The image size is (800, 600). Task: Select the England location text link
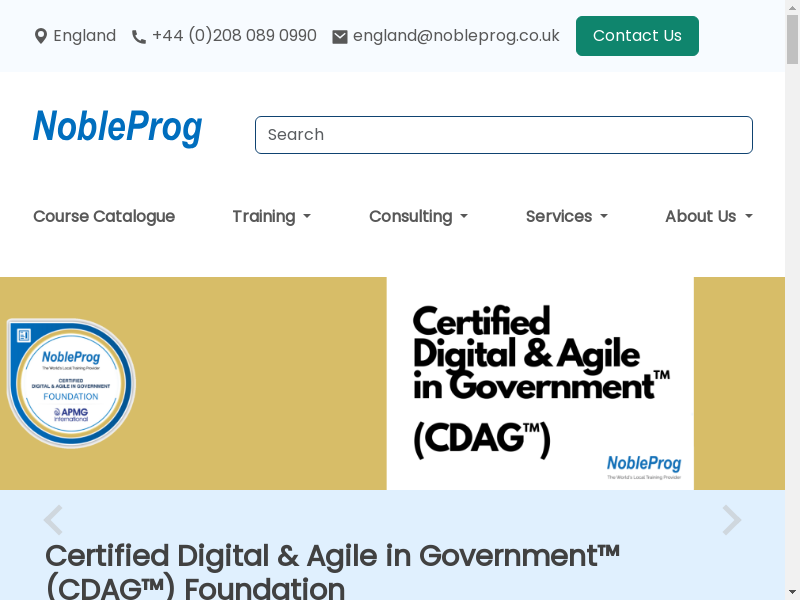click(x=85, y=36)
